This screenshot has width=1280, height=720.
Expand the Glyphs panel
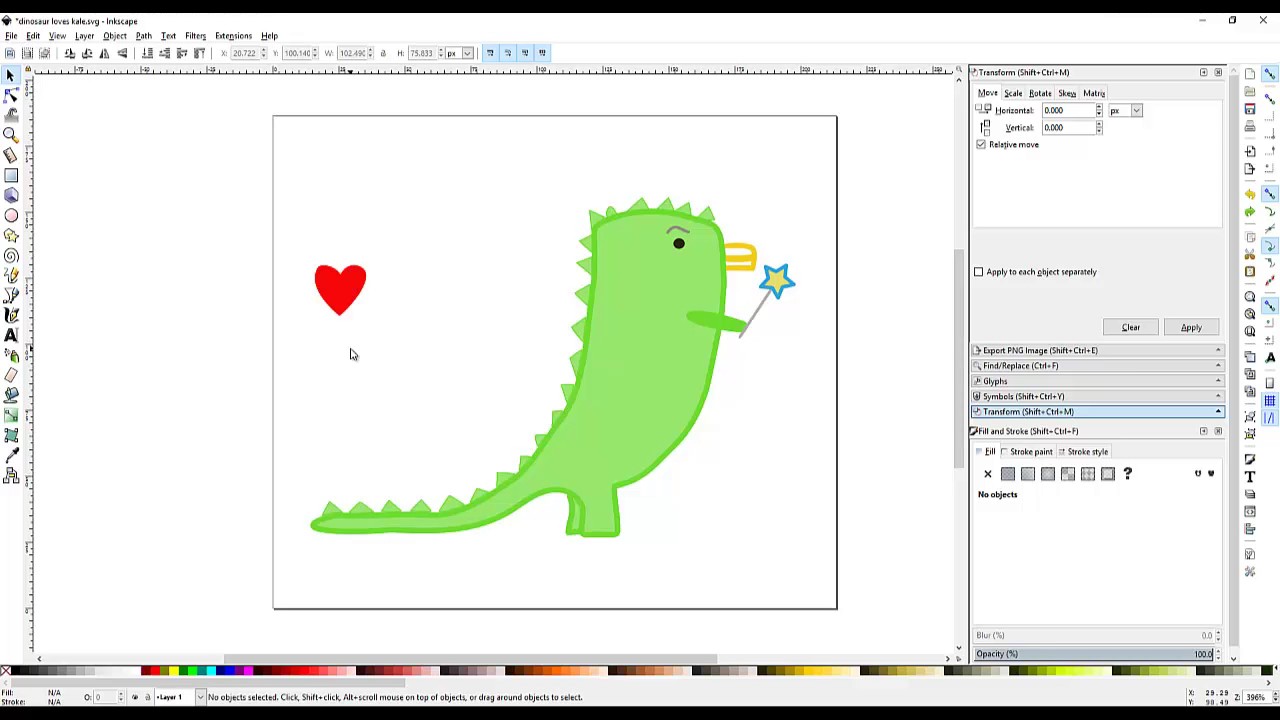[x=1098, y=381]
